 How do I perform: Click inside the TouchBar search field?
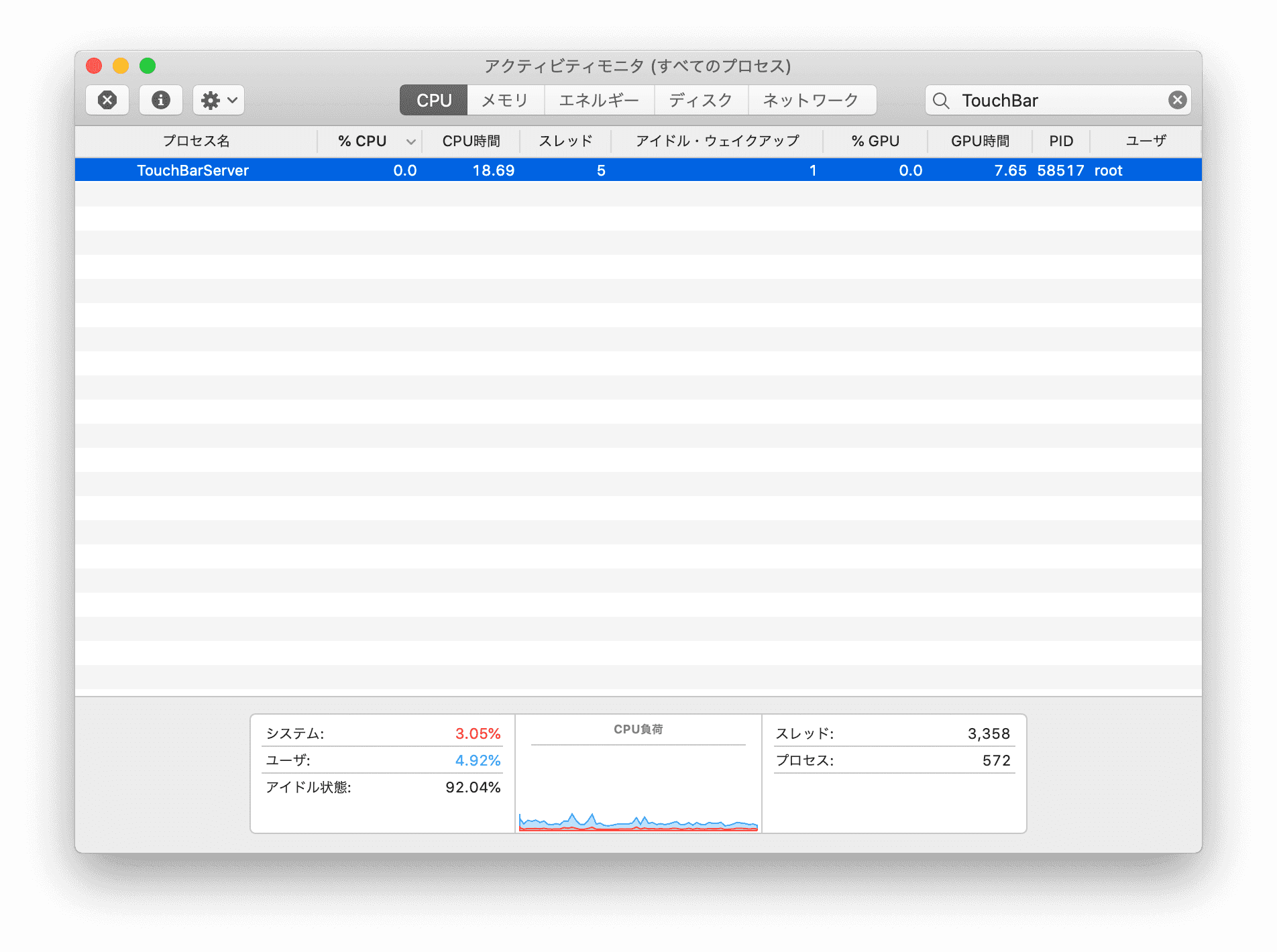coord(1060,101)
